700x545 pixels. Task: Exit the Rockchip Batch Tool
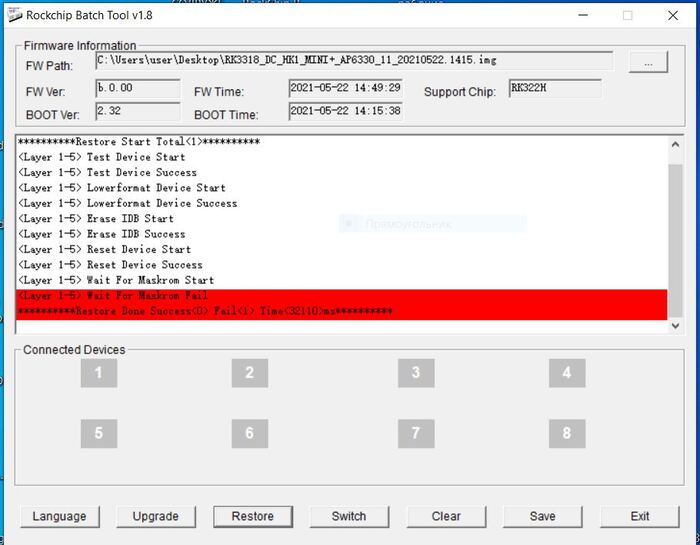(640, 516)
